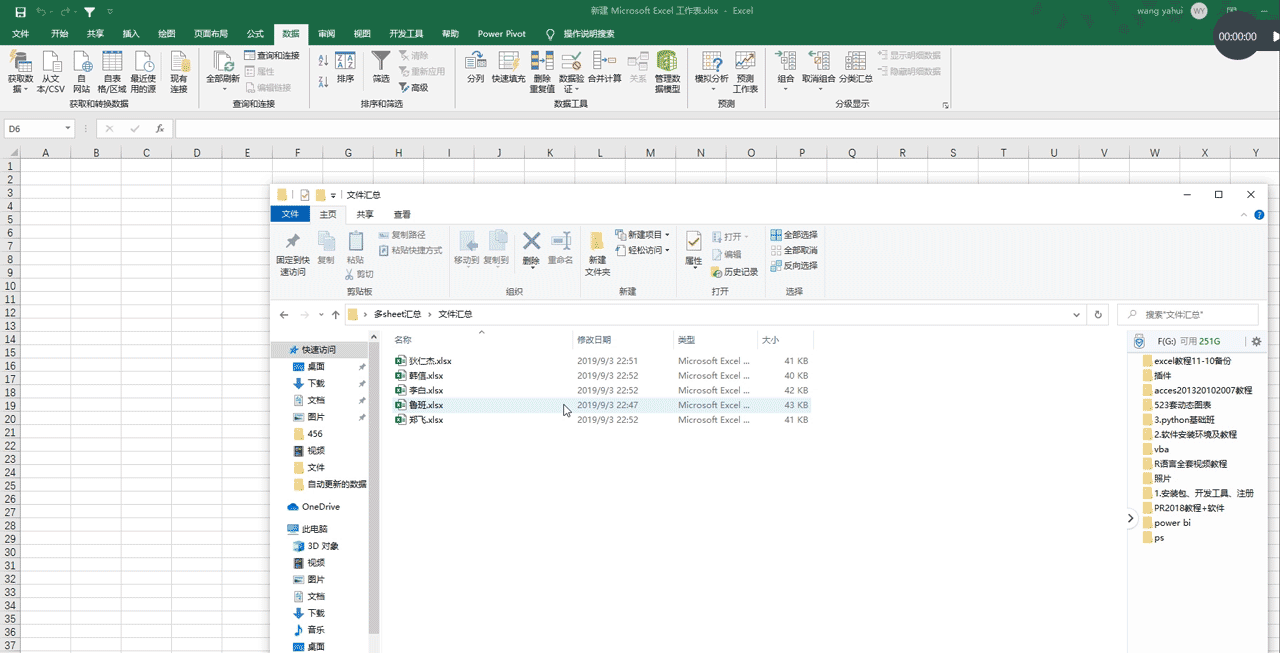
Task: Click the Up arrow in Explorer navigation
Action: tap(336, 314)
